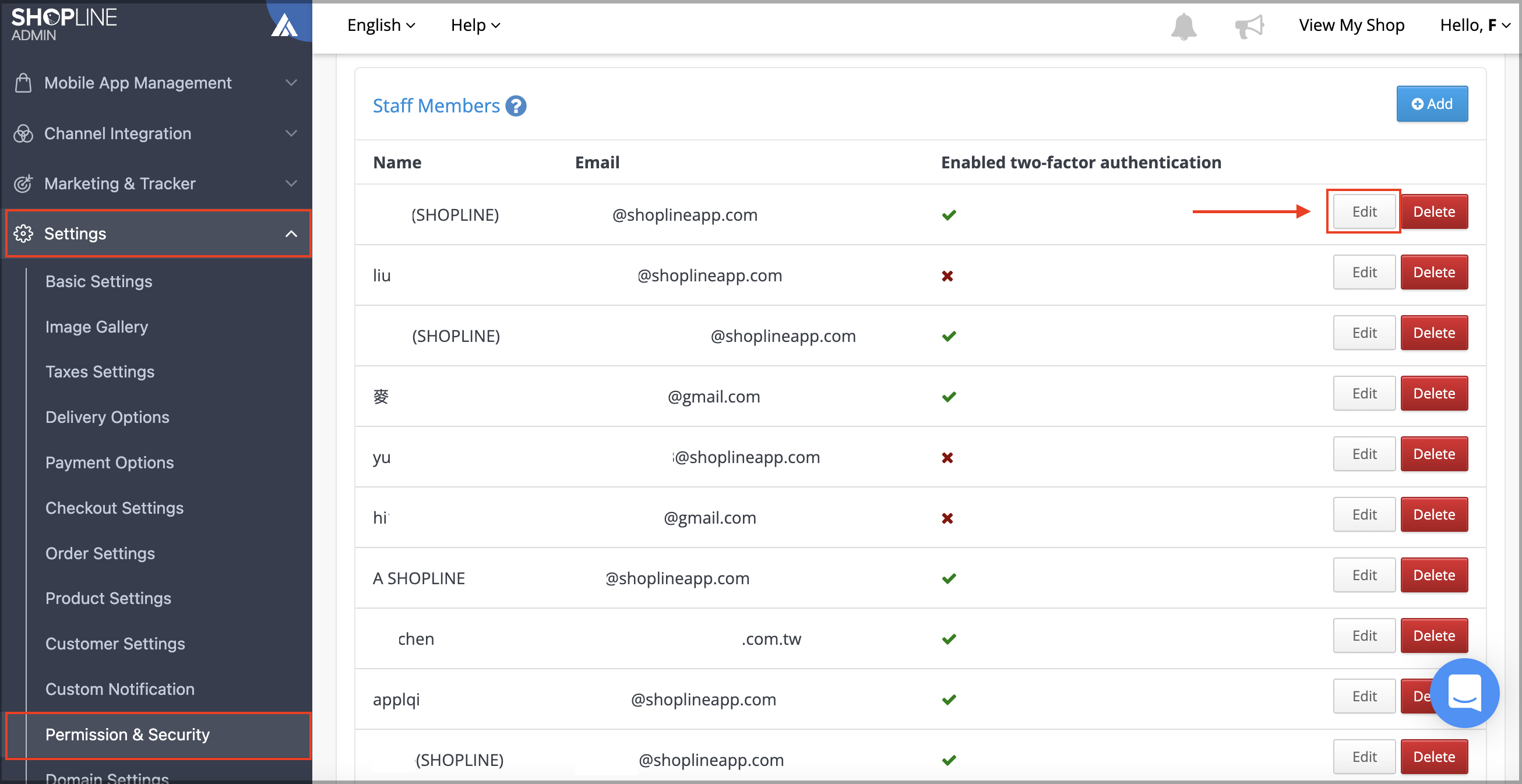Expand the Marketing & Tracker chevron

pos(291,183)
